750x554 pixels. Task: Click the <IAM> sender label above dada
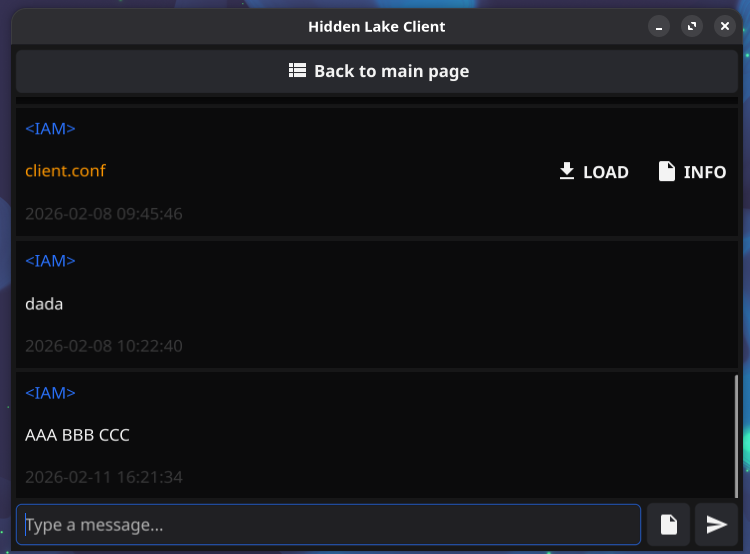[x=50, y=261]
